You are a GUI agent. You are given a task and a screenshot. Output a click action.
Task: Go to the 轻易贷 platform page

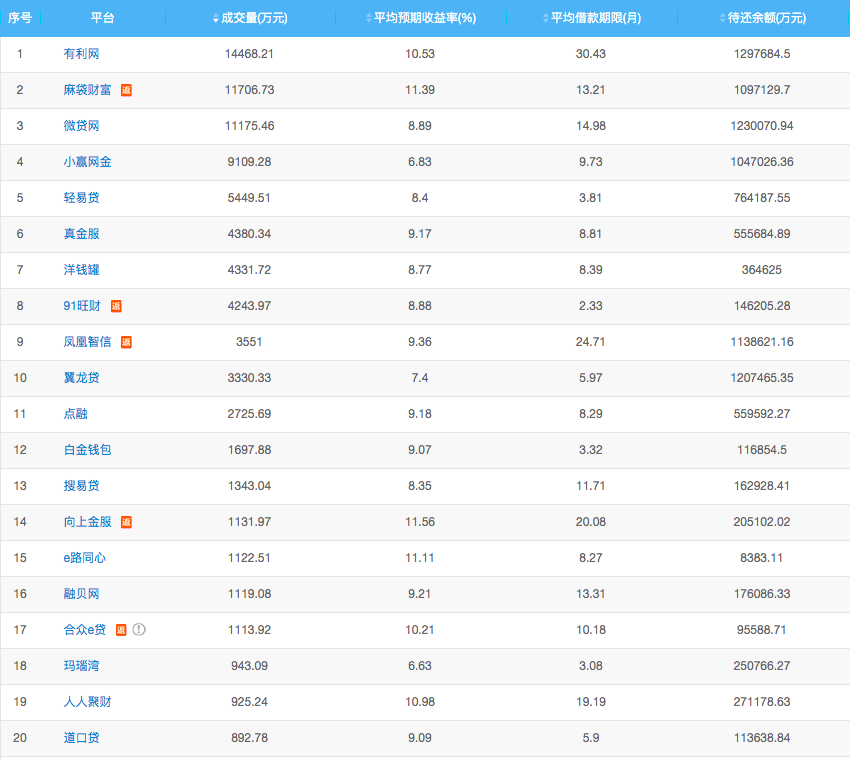point(81,198)
